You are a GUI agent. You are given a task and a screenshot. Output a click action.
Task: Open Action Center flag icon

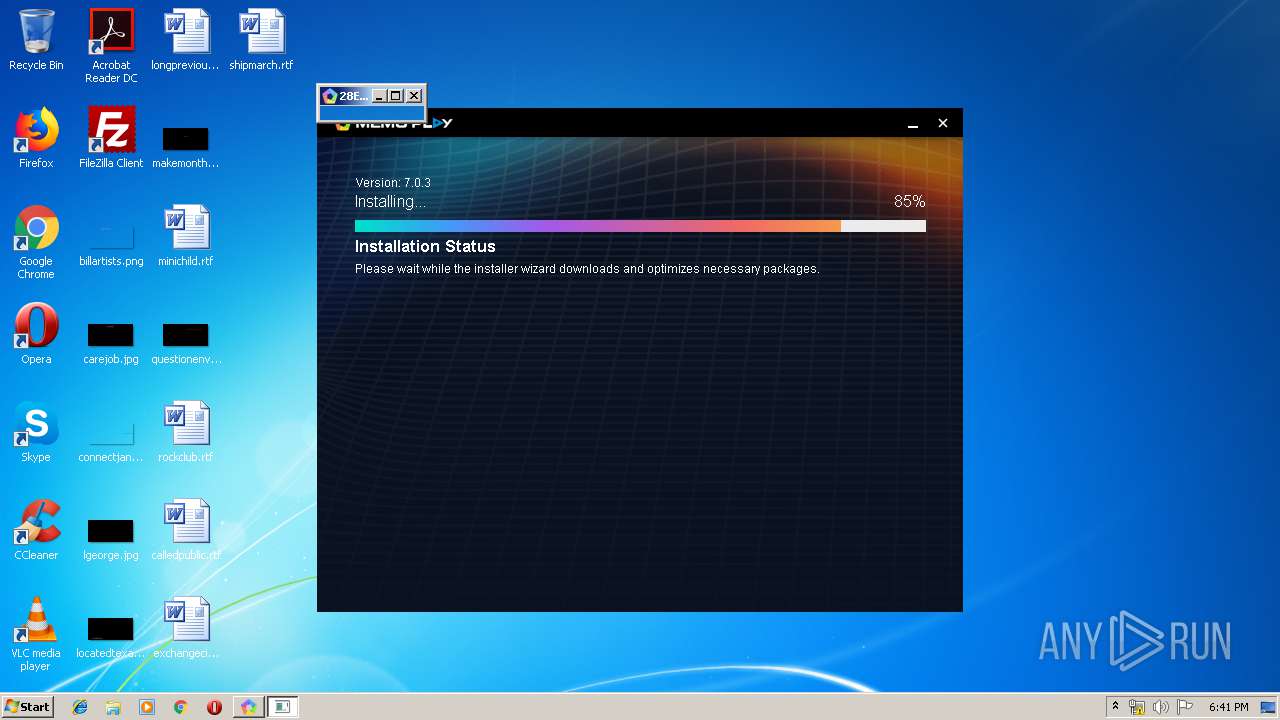pos(1185,707)
